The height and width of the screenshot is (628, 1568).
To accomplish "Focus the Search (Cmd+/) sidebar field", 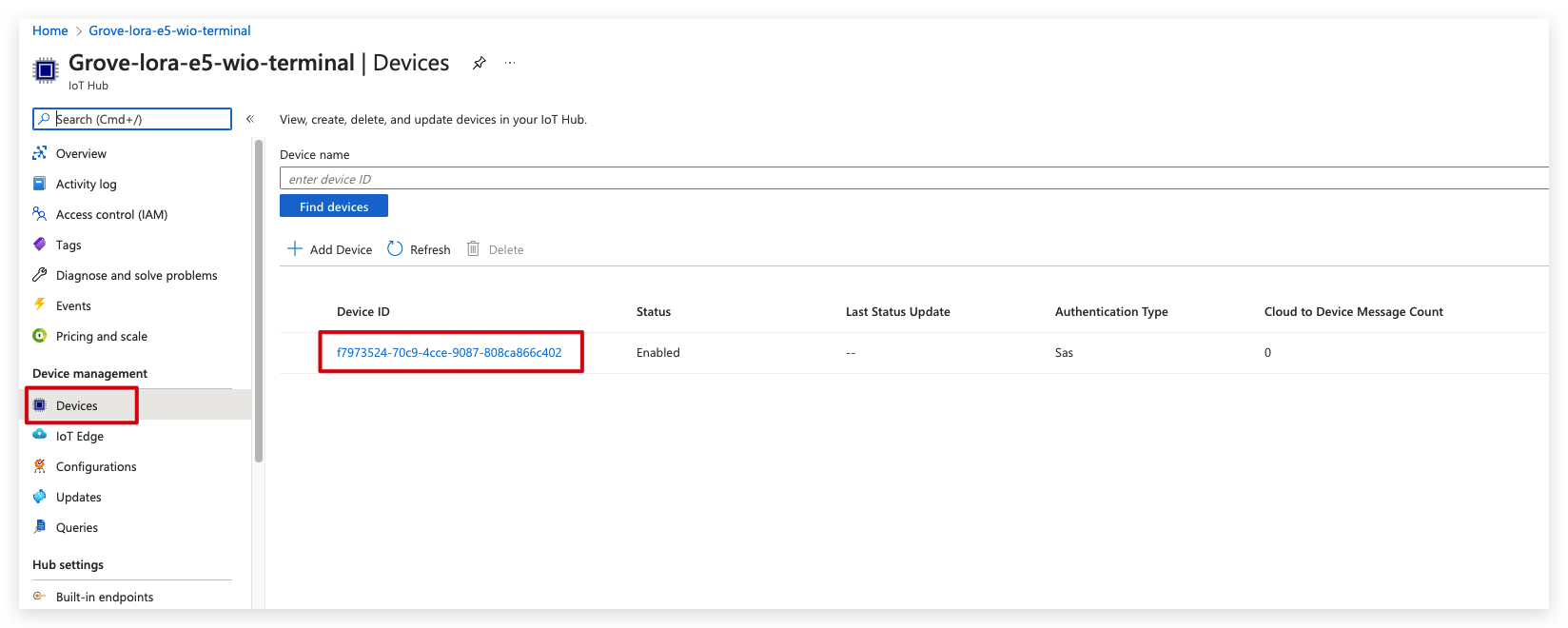I will pos(132,119).
